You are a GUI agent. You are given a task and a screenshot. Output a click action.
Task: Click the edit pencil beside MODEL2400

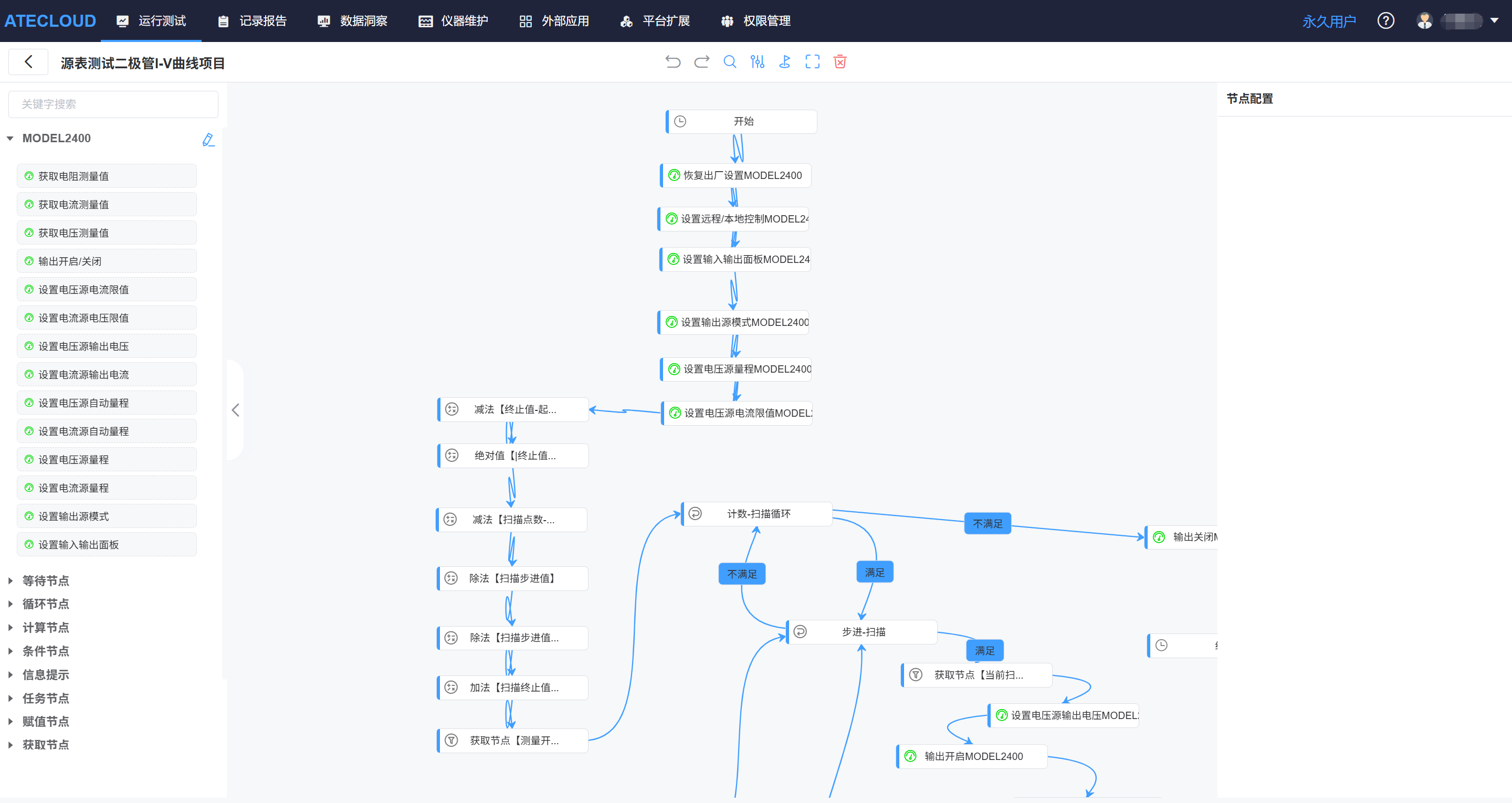tap(208, 139)
